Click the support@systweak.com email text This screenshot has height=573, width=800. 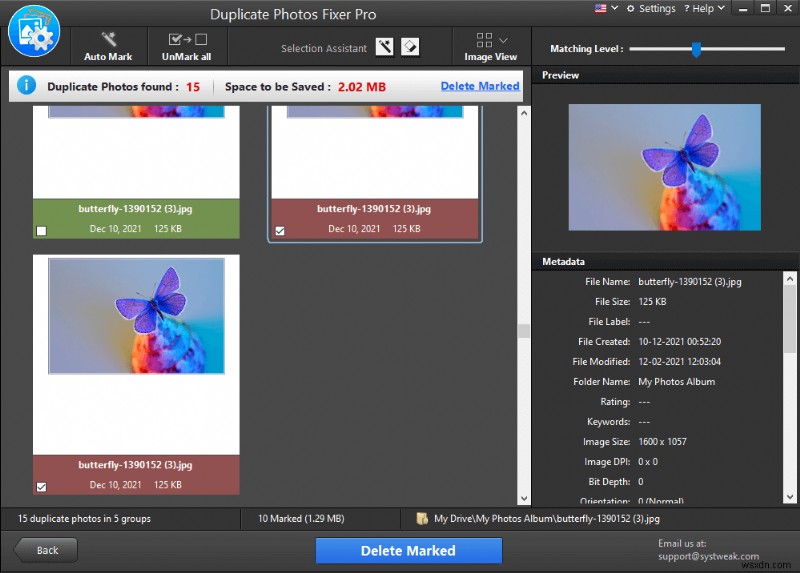pos(708,556)
